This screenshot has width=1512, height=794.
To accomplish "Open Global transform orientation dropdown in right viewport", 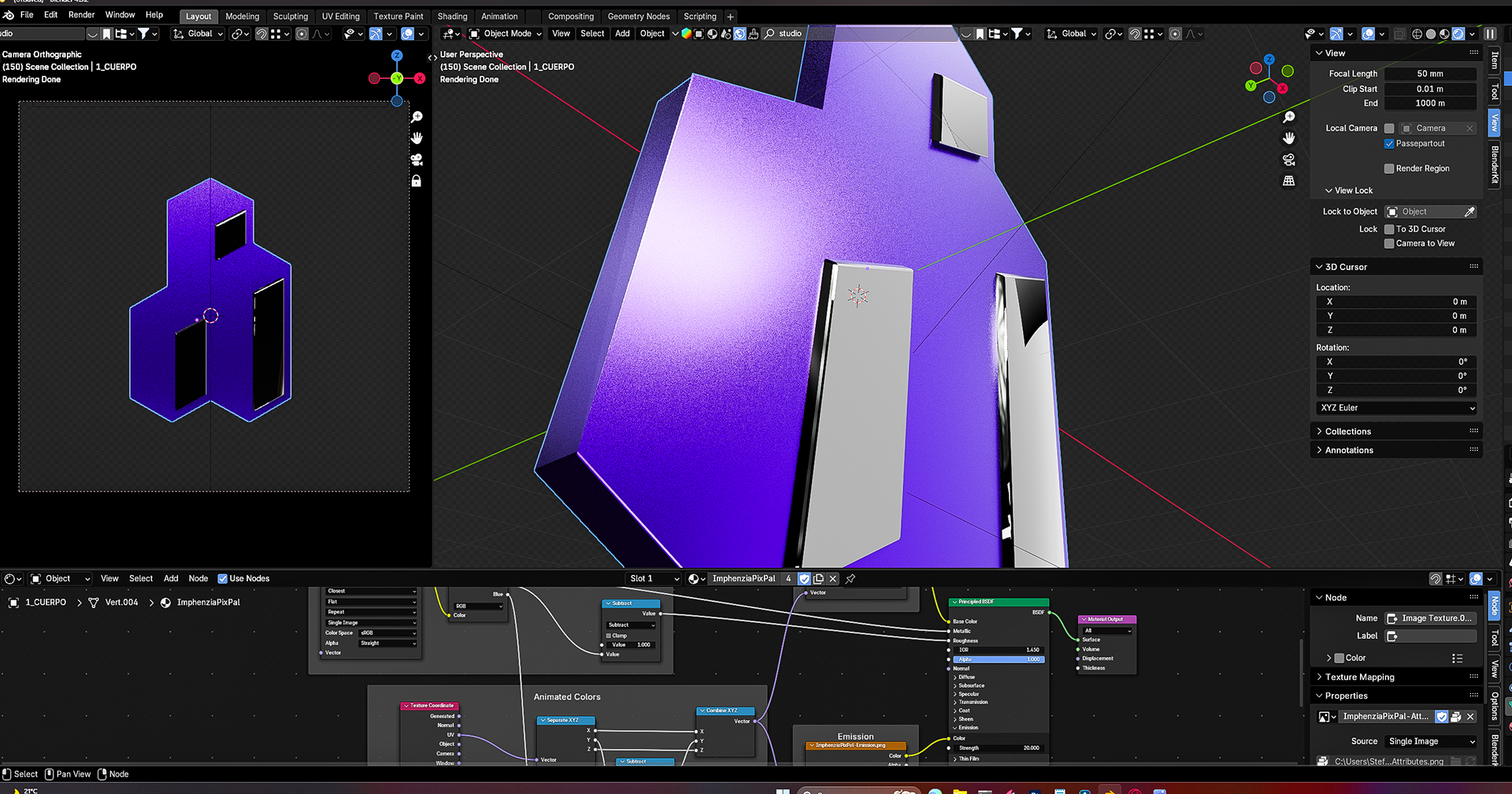I will click(x=1072, y=34).
